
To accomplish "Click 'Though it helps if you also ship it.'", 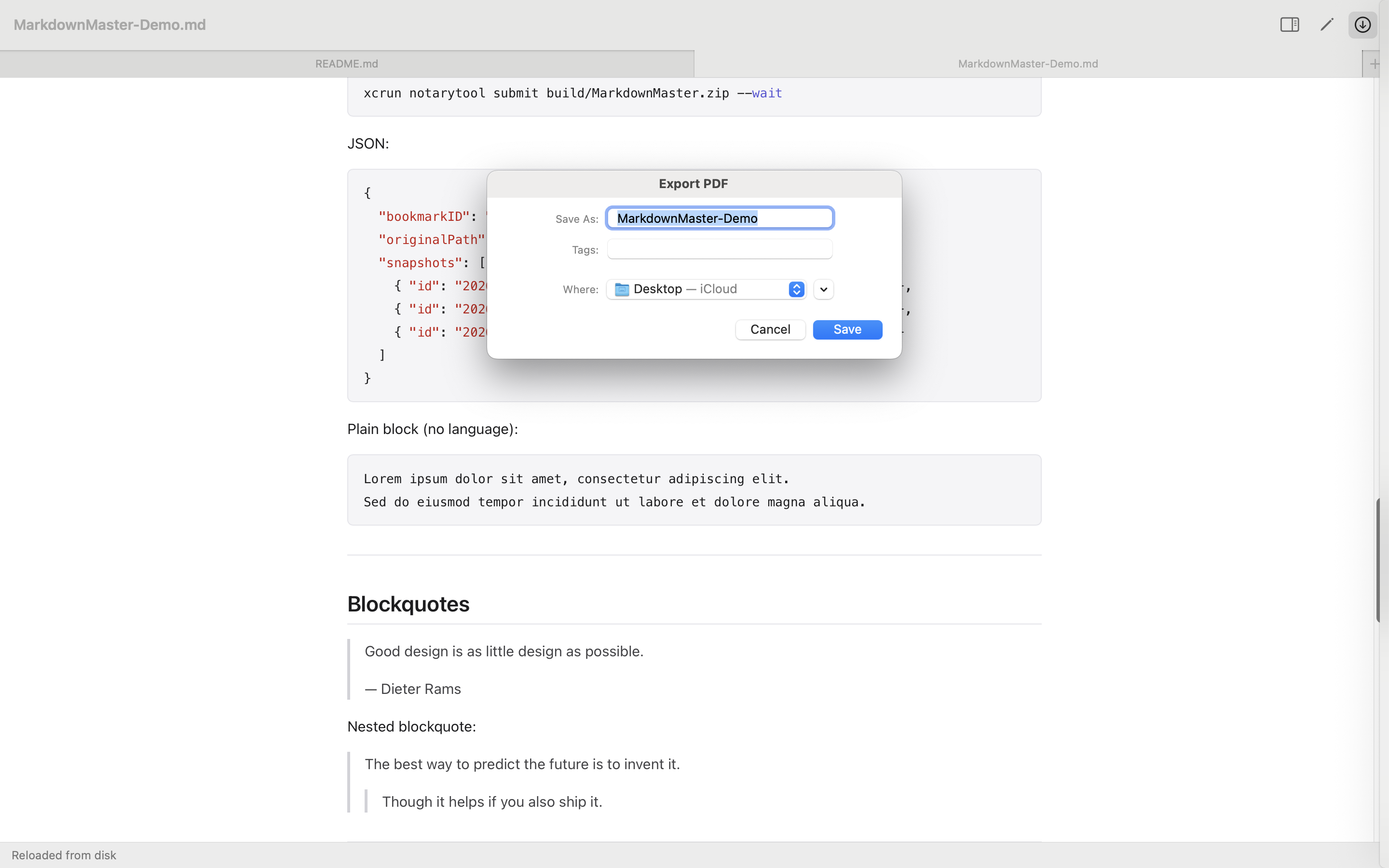I will (492, 802).
